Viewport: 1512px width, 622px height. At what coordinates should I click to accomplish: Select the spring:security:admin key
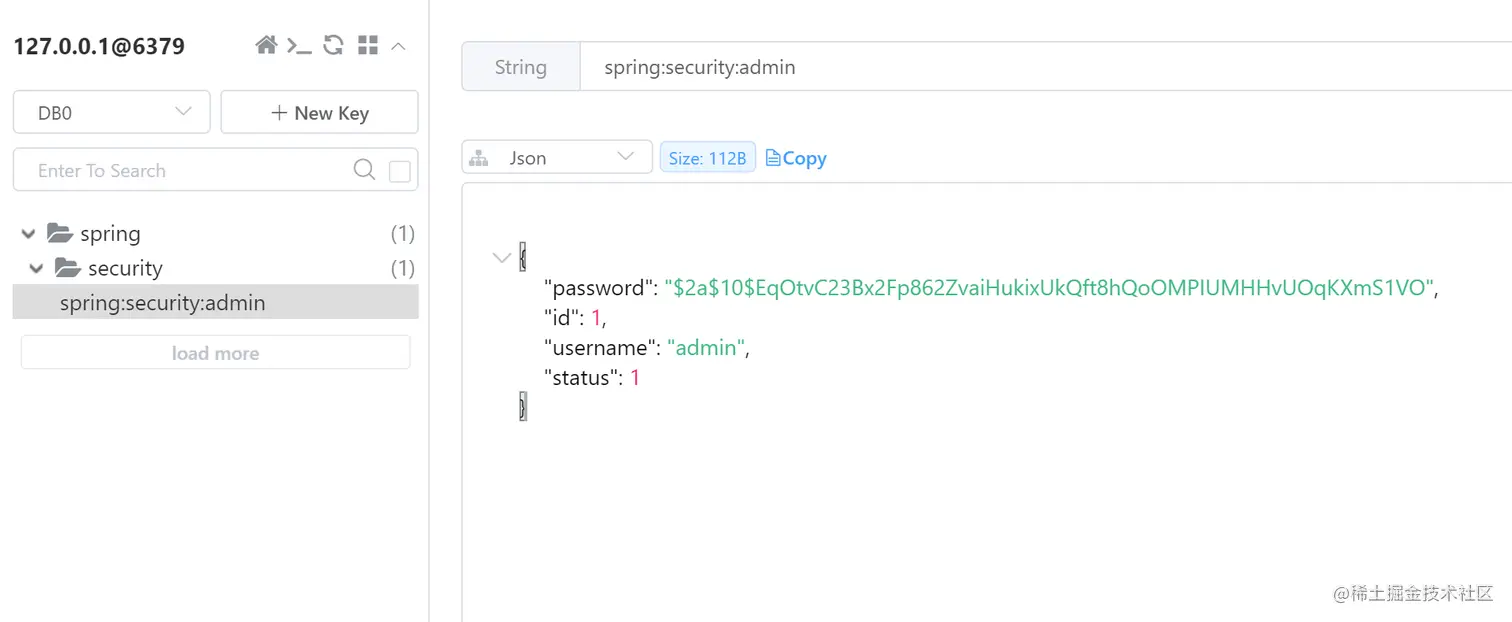[162, 303]
